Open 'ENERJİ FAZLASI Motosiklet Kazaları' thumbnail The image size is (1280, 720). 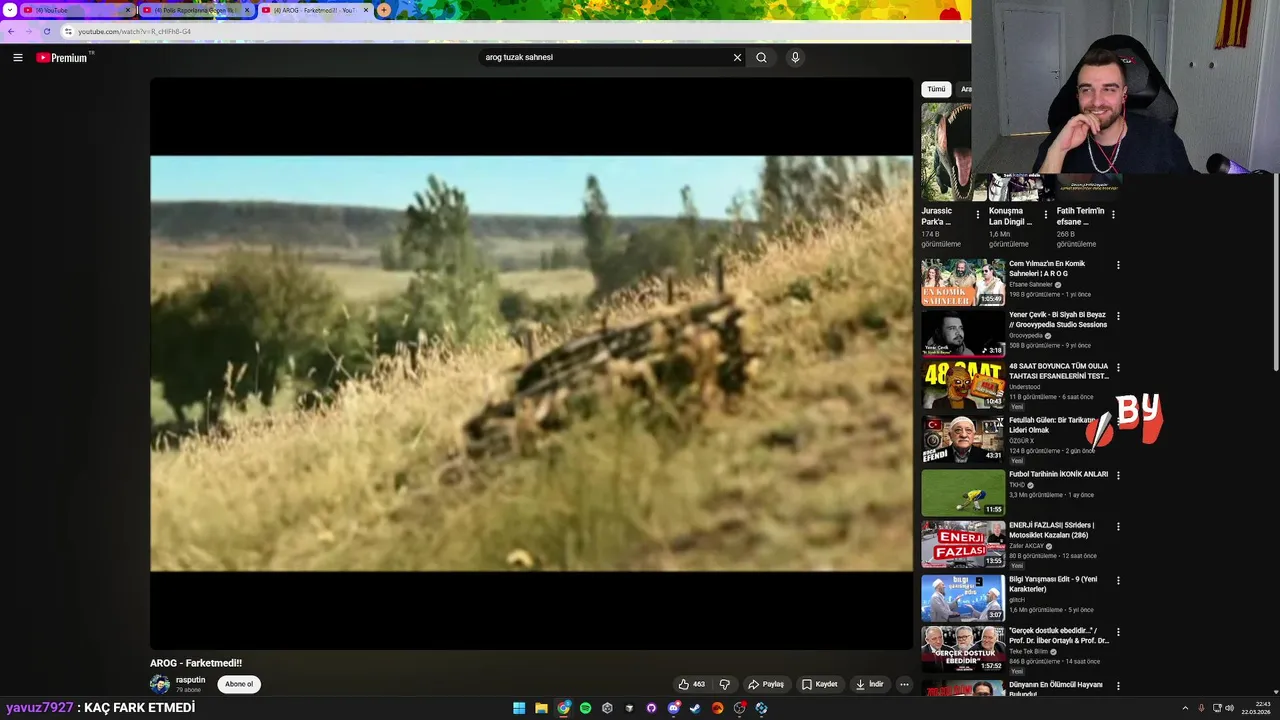[x=963, y=544]
